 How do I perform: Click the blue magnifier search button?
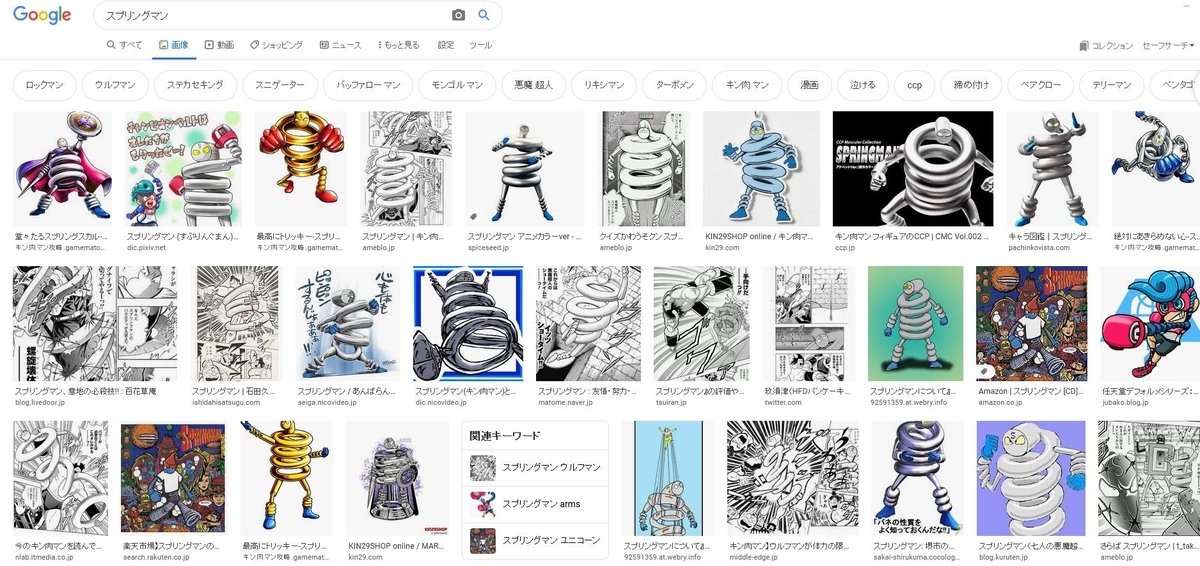click(x=484, y=15)
